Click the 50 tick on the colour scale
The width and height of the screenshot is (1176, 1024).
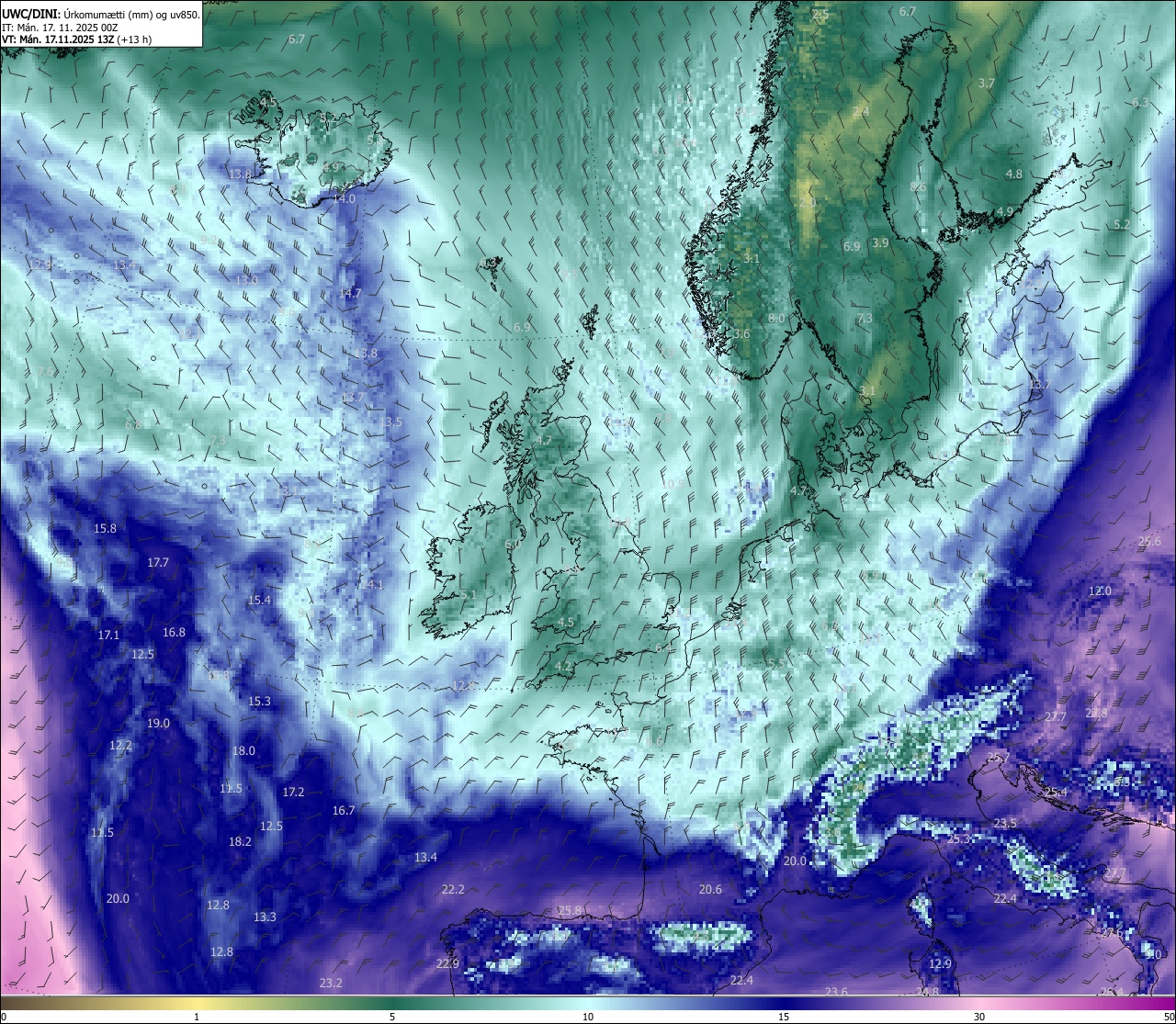1169,1016
